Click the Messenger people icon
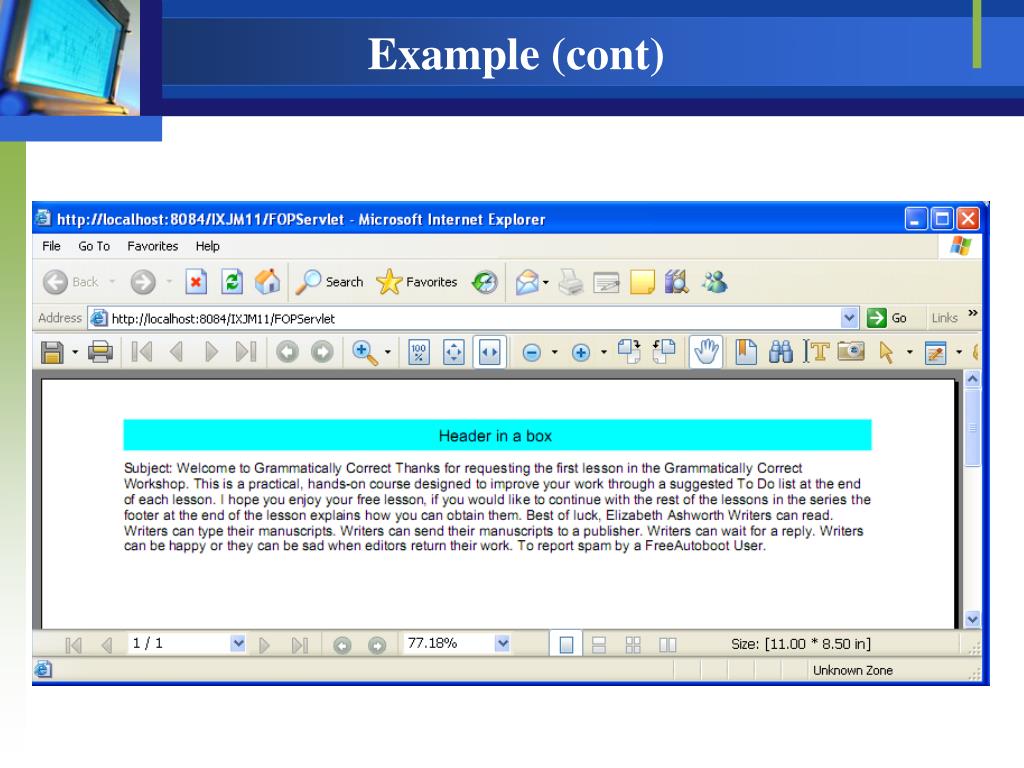 pos(714,282)
